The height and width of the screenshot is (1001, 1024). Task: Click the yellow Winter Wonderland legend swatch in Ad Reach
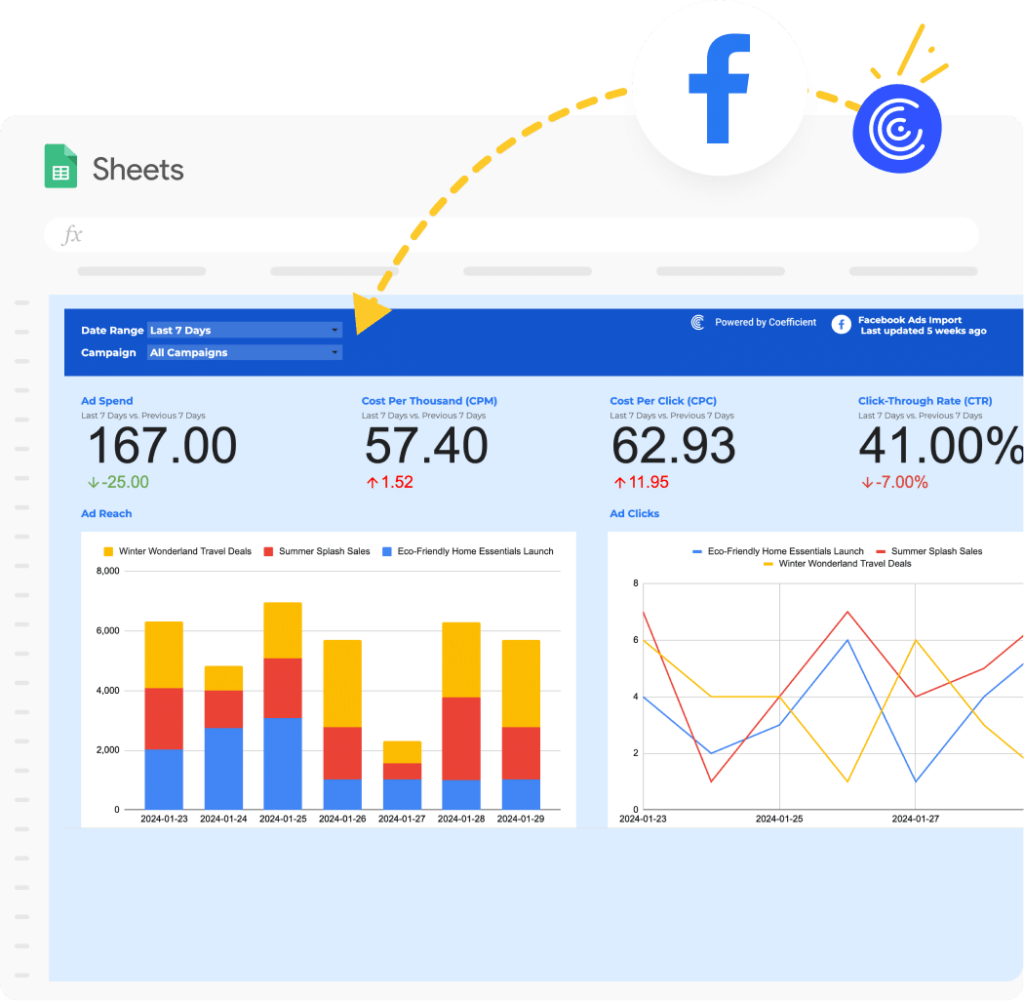pos(108,552)
